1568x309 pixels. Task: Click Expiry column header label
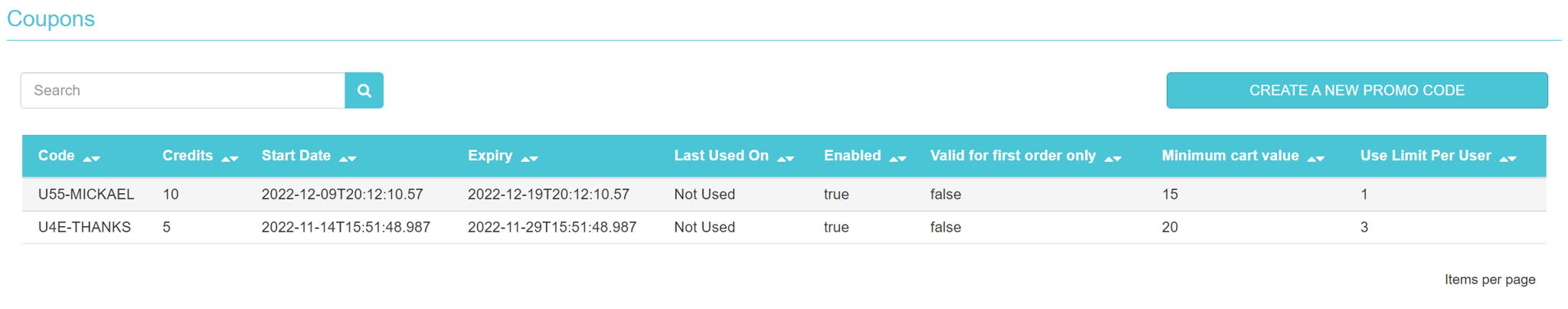490,156
